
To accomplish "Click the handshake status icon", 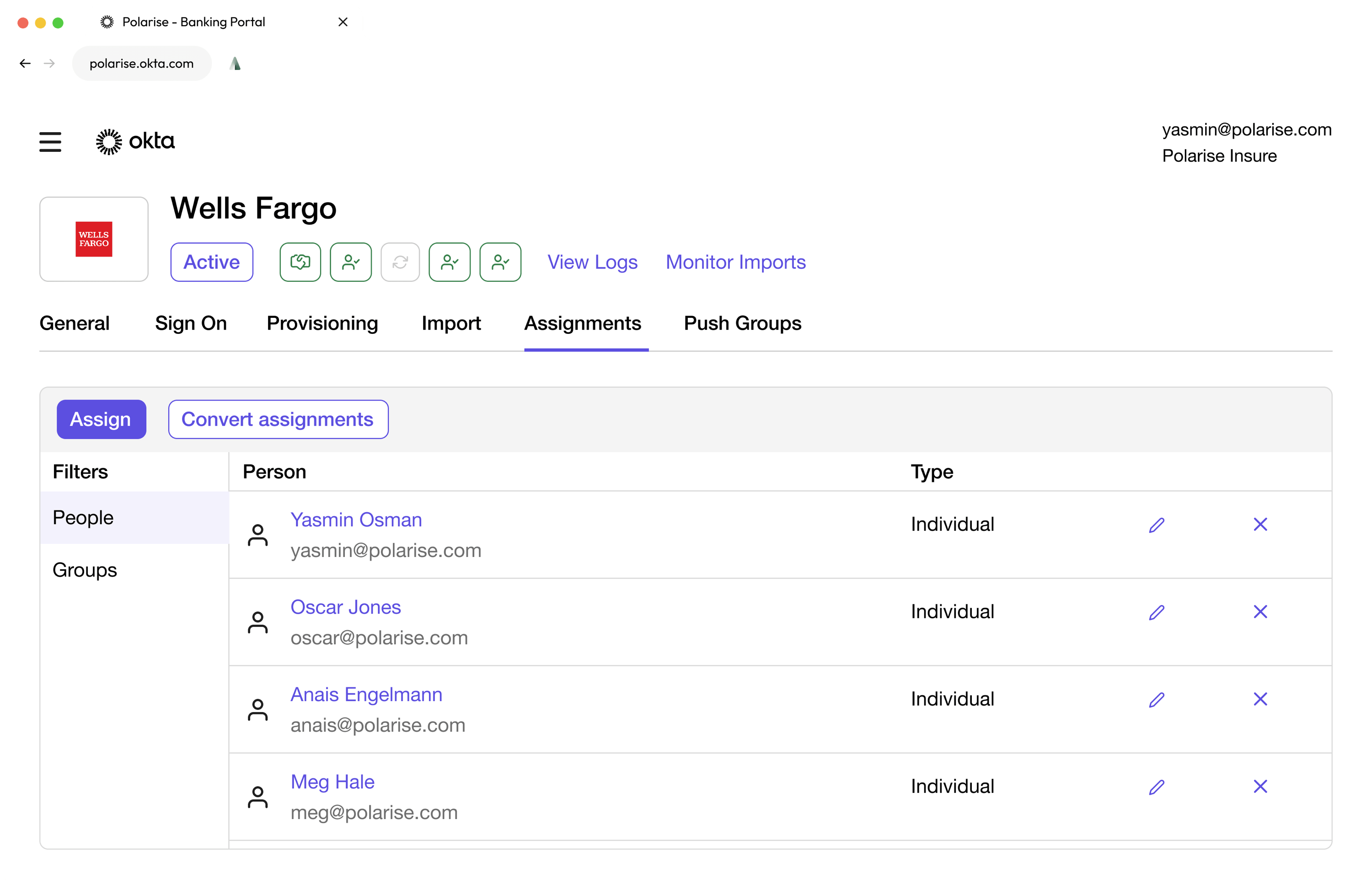I will coord(300,262).
